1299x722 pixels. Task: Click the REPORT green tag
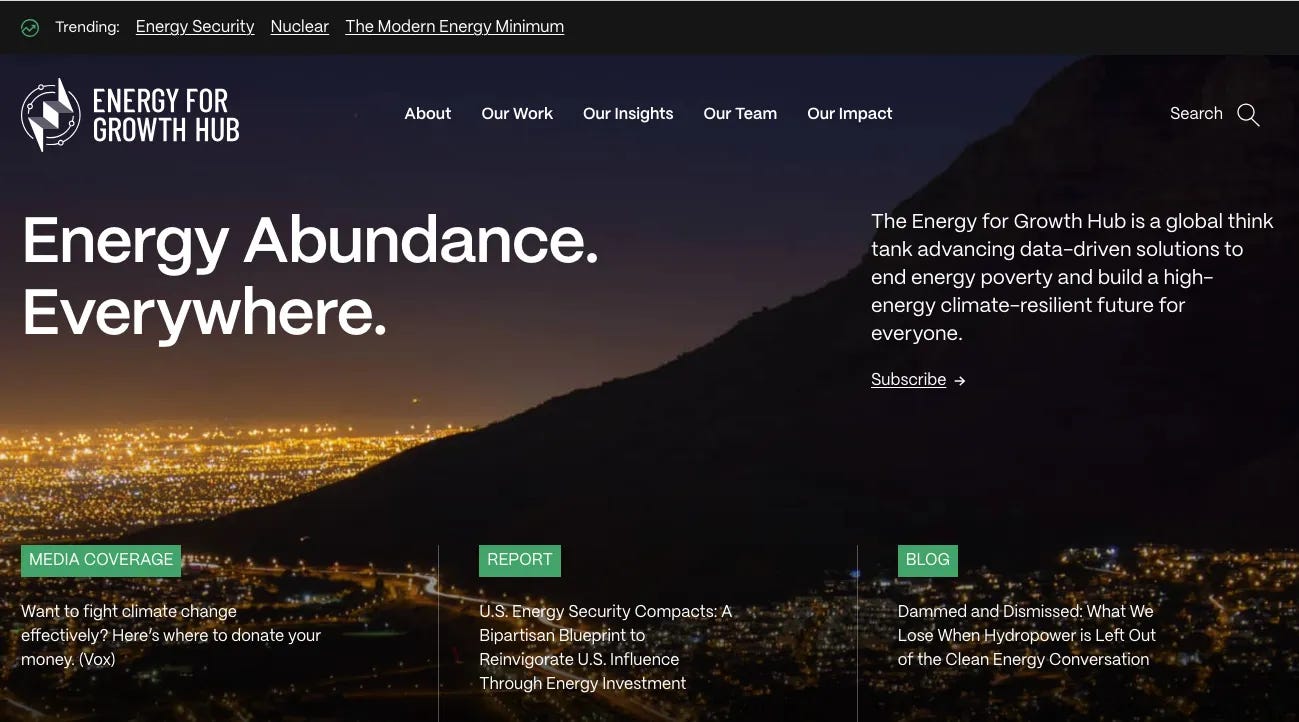tap(520, 560)
